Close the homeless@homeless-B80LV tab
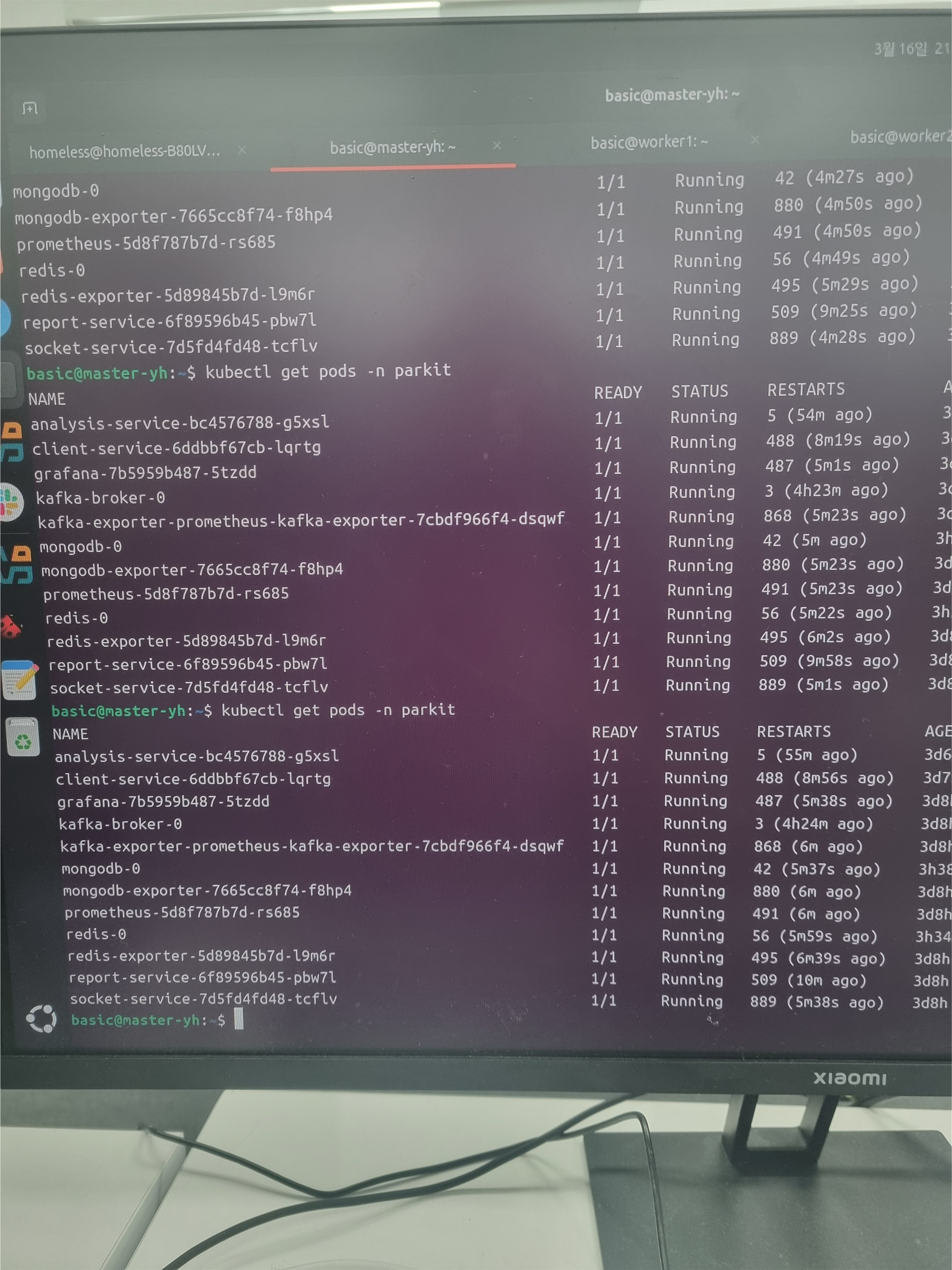The image size is (952, 1270). [x=242, y=150]
